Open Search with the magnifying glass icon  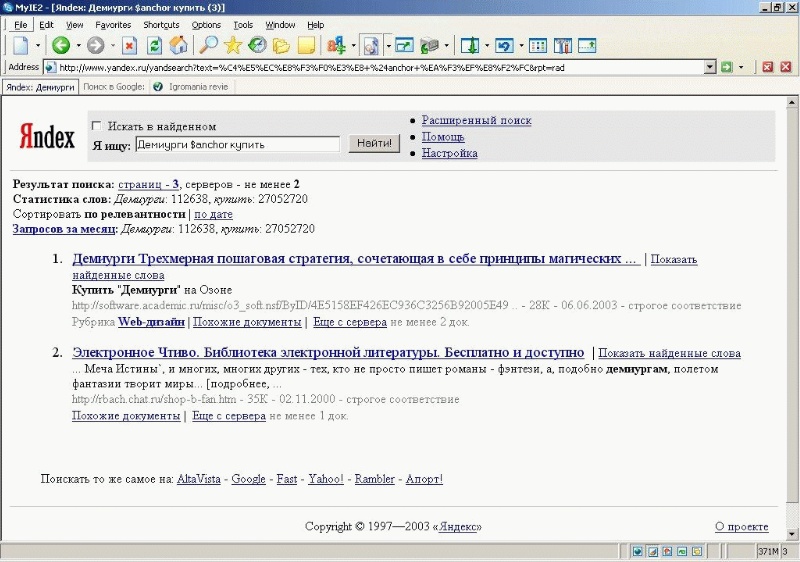[208, 46]
